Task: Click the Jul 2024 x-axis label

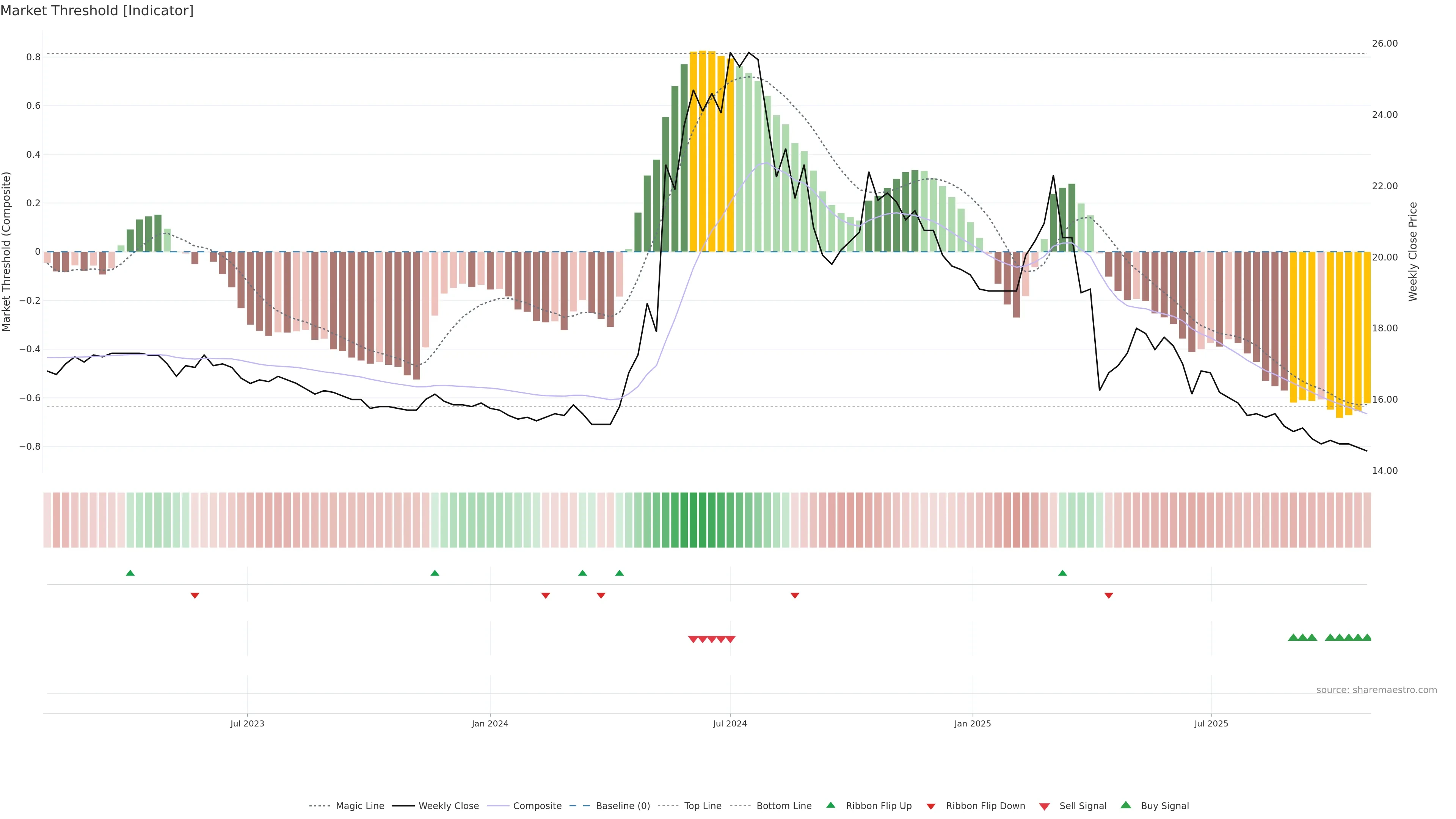Action: (x=730, y=723)
